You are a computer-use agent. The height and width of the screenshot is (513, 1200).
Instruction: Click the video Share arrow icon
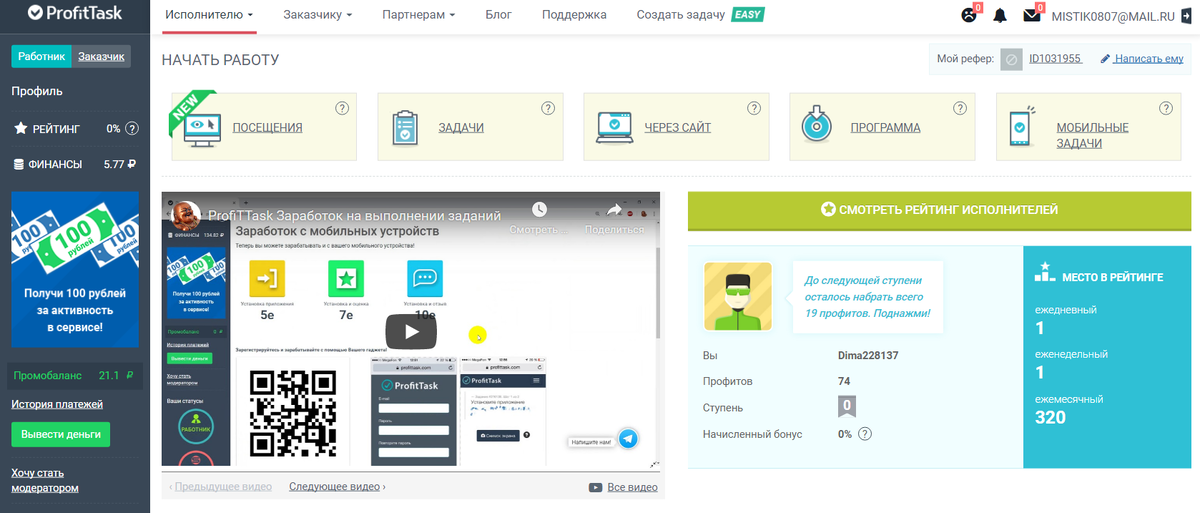614,210
